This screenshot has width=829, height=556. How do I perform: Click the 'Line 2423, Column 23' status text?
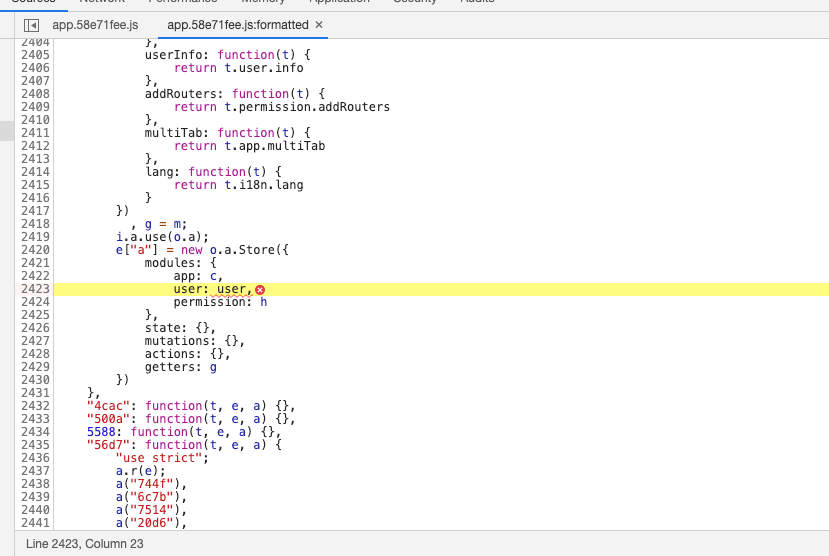(85, 544)
